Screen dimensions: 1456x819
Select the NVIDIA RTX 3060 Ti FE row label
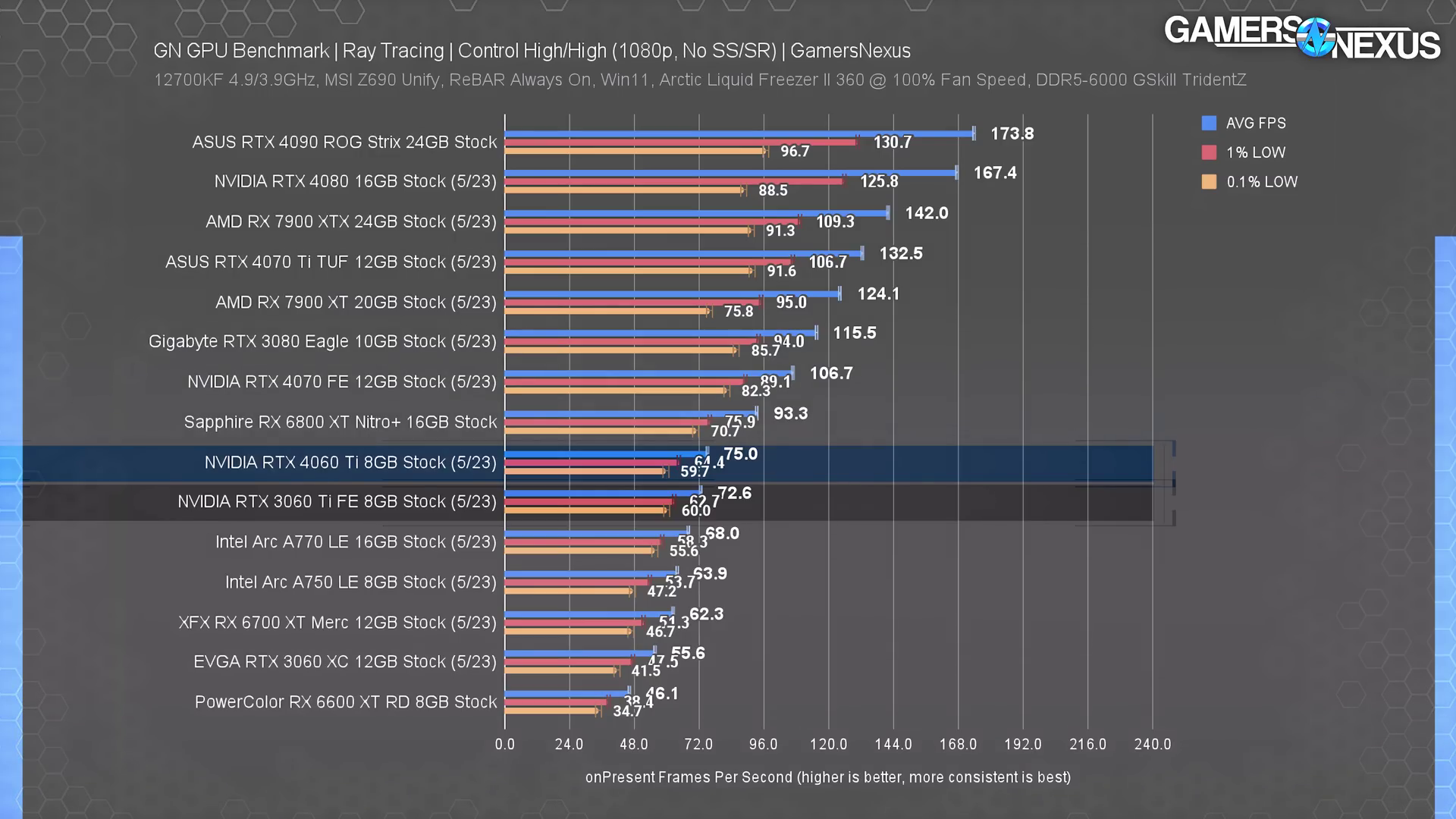click(337, 502)
